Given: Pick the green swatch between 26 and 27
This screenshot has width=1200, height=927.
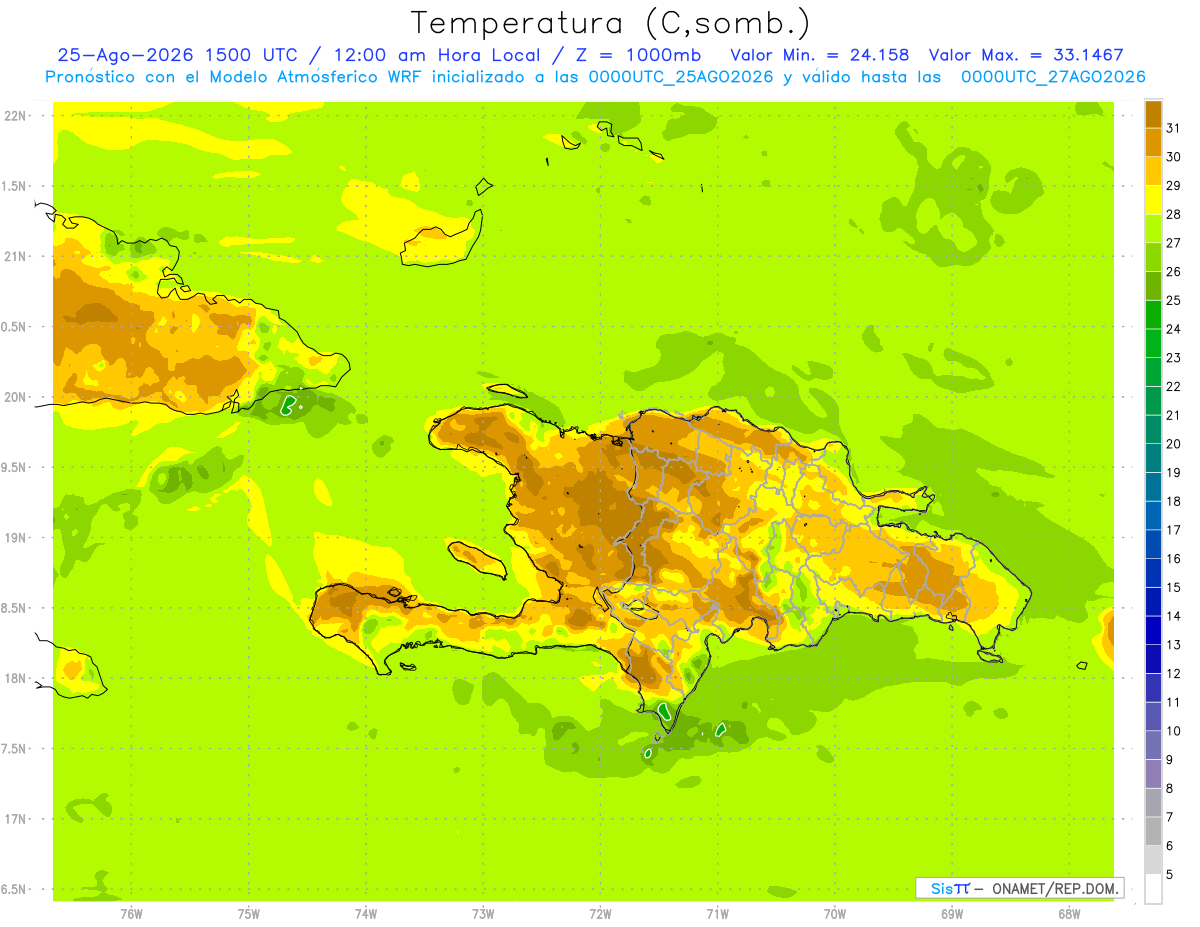Looking at the screenshot, I should [1153, 257].
